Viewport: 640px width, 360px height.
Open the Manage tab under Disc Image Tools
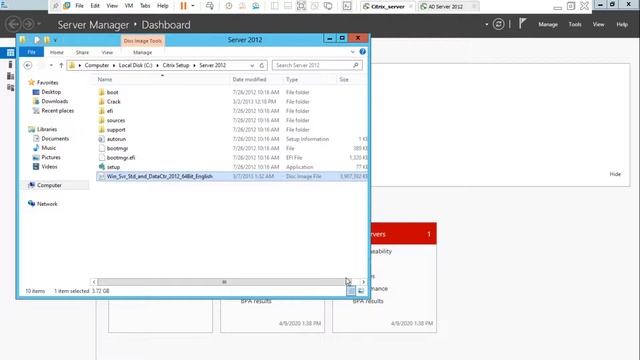click(x=142, y=52)
